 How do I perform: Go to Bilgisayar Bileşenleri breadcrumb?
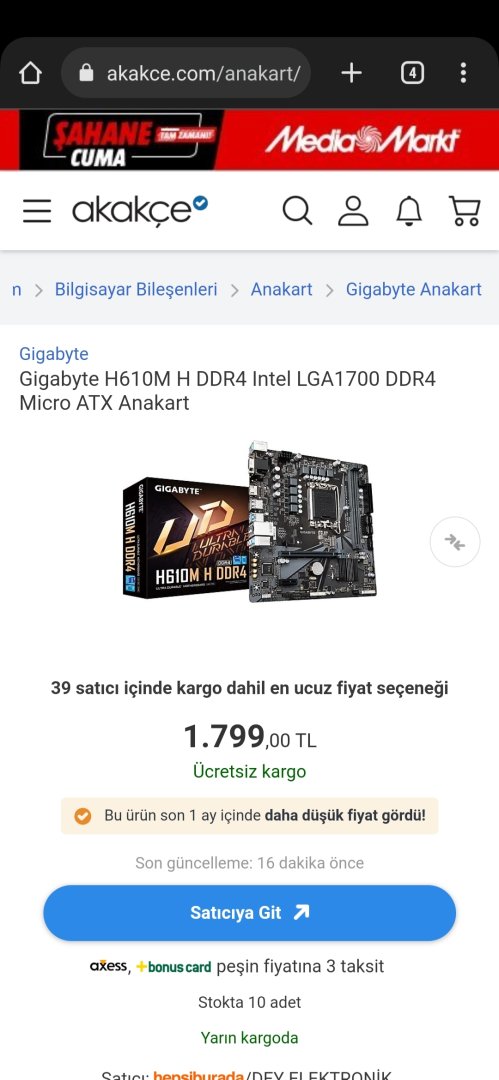click(x=136, y=289)
